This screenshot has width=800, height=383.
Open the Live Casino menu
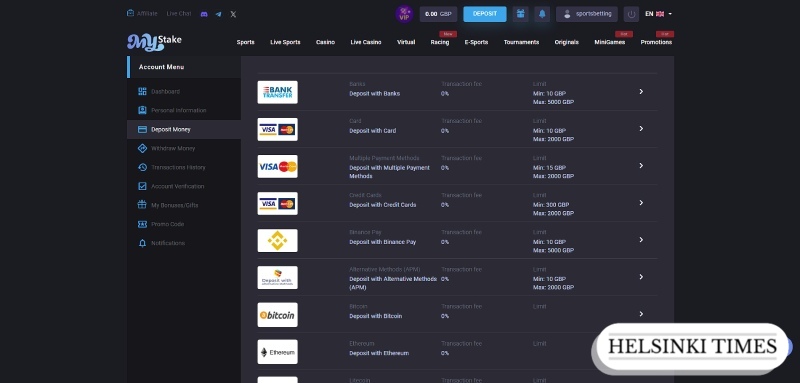click(366, 42)
